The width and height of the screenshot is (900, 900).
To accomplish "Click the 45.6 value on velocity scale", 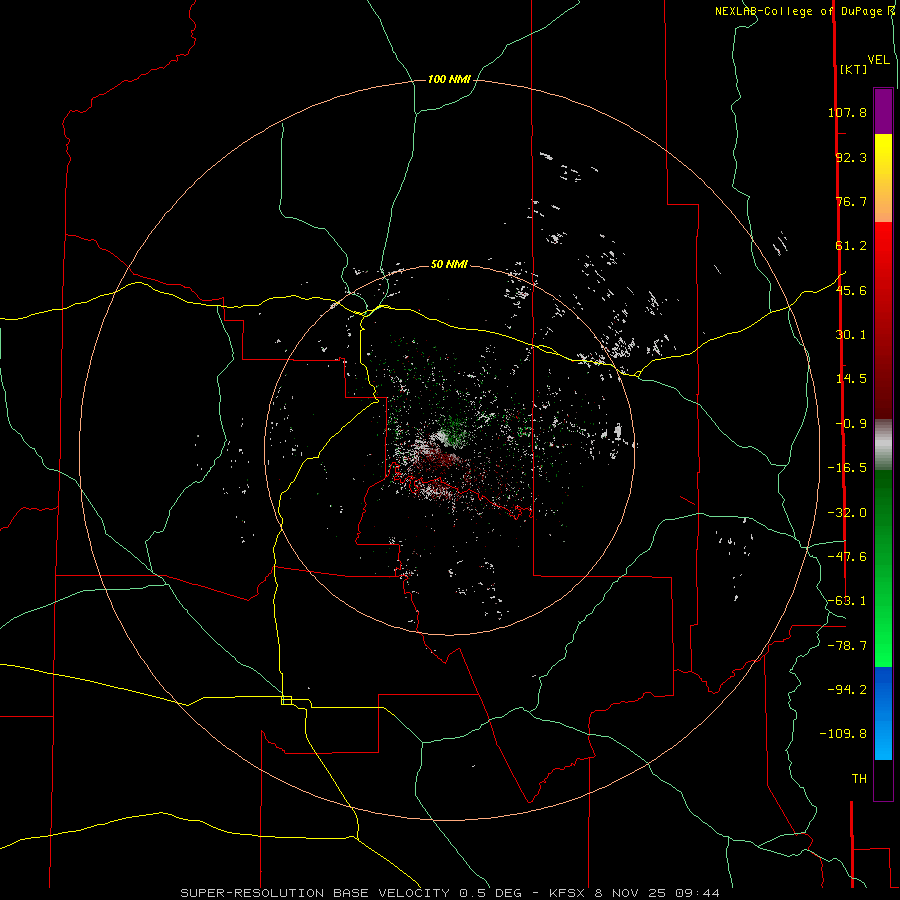I will click(851, 290).
